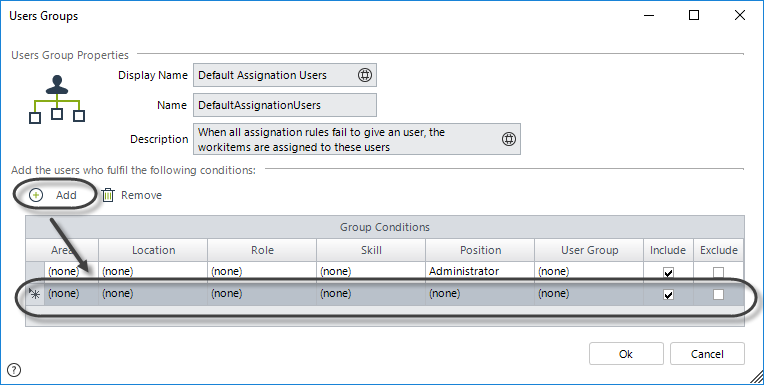Maximize the Users Groups window
764x385 pixels.
(694, 15)
